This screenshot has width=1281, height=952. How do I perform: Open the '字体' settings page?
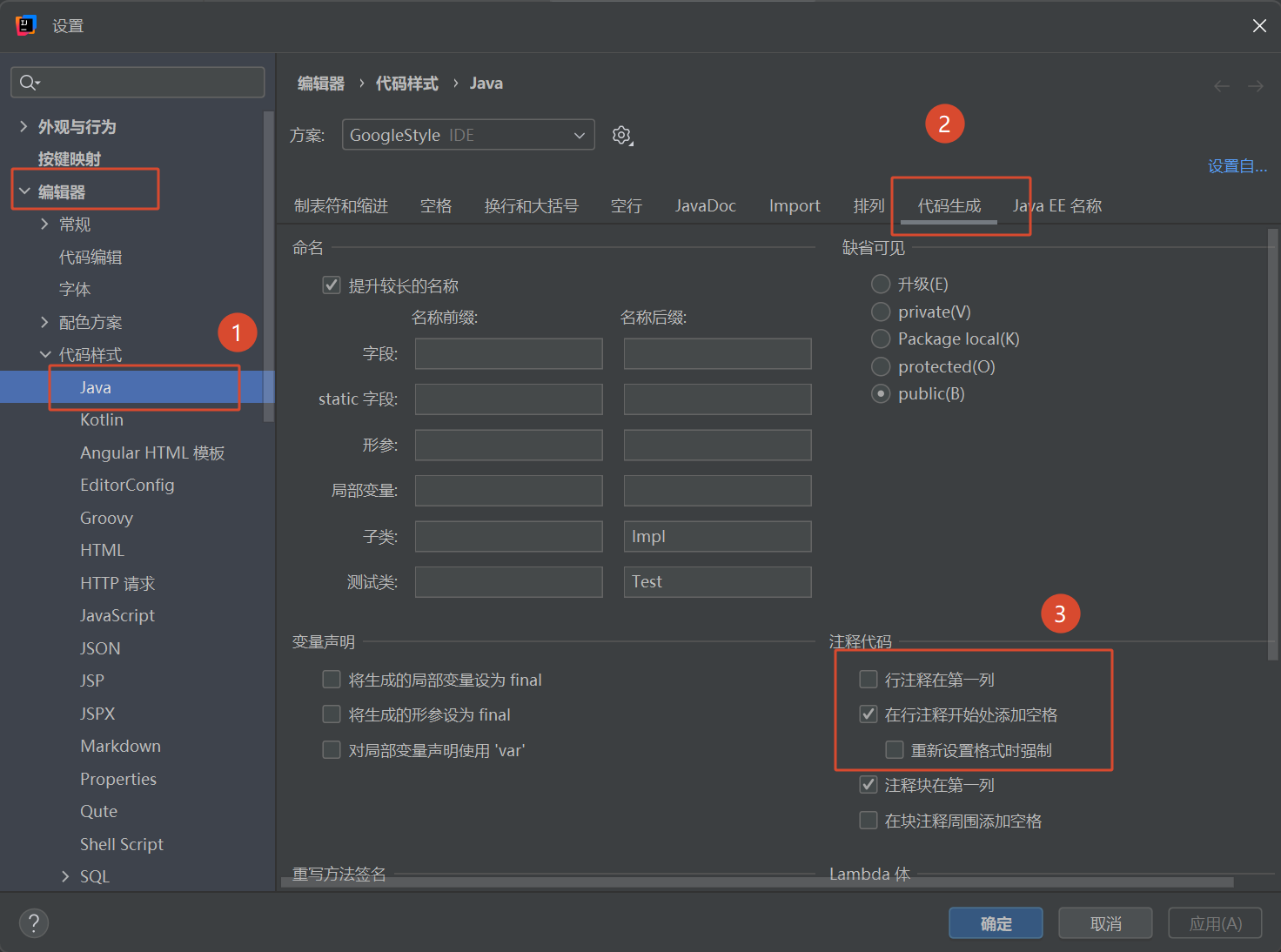coord(75,289)
